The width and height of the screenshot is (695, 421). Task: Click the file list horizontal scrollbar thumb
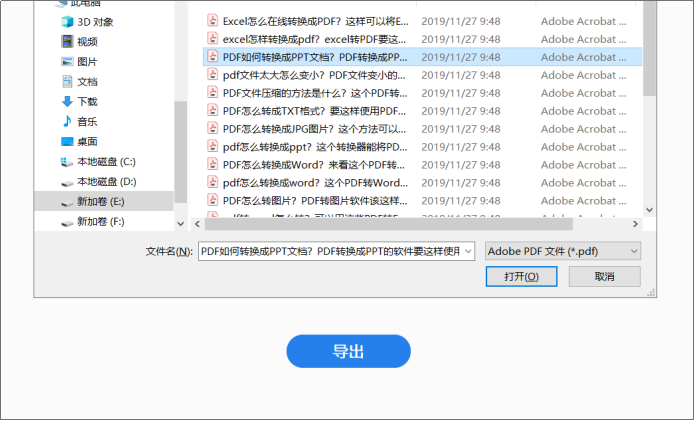[388, 224]
